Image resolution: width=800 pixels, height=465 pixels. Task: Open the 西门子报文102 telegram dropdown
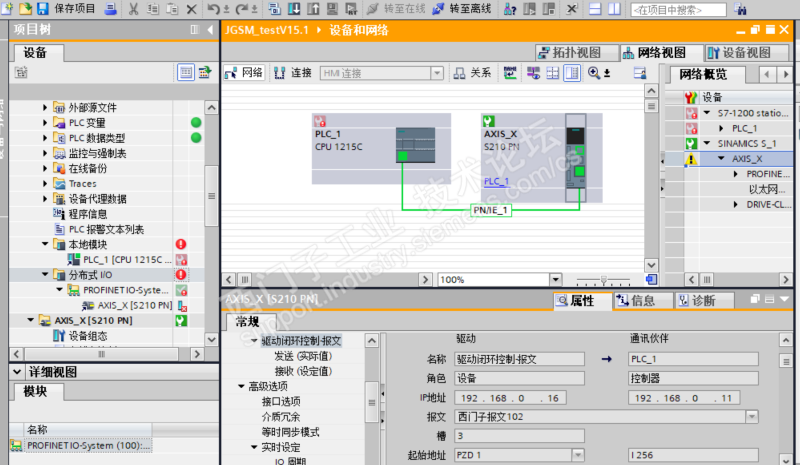(752, 417)
